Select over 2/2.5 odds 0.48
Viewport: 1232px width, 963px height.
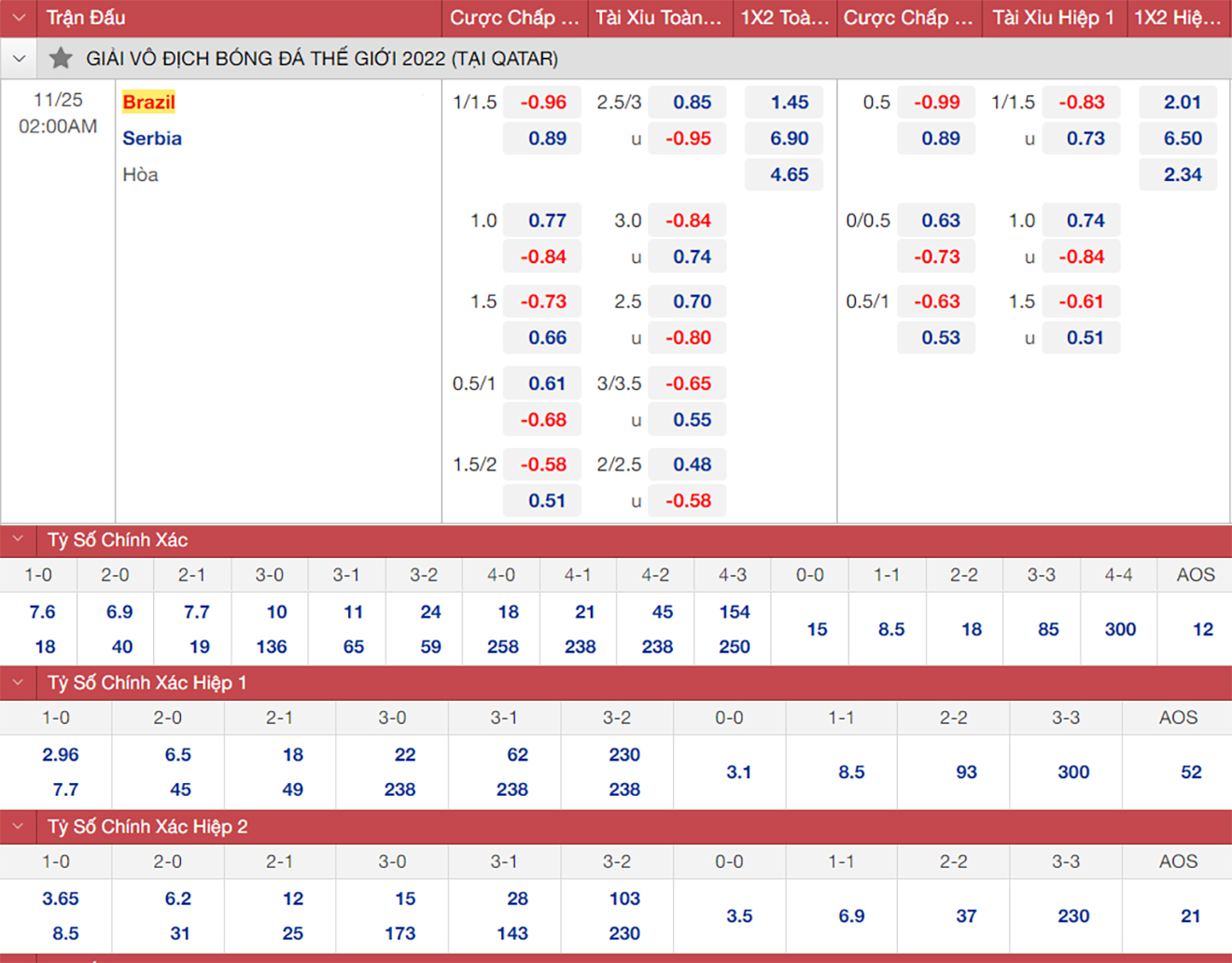click(x=688, y=465)
